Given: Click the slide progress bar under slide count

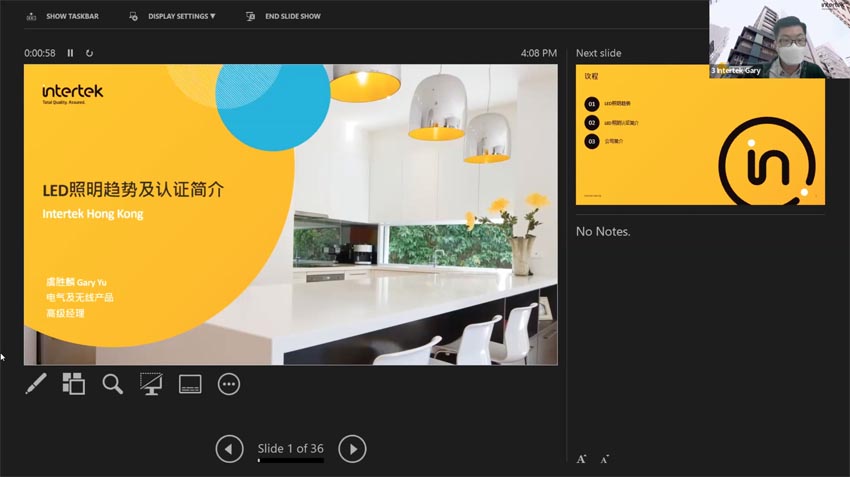Looking at the screenshot, I should (290, 461).
